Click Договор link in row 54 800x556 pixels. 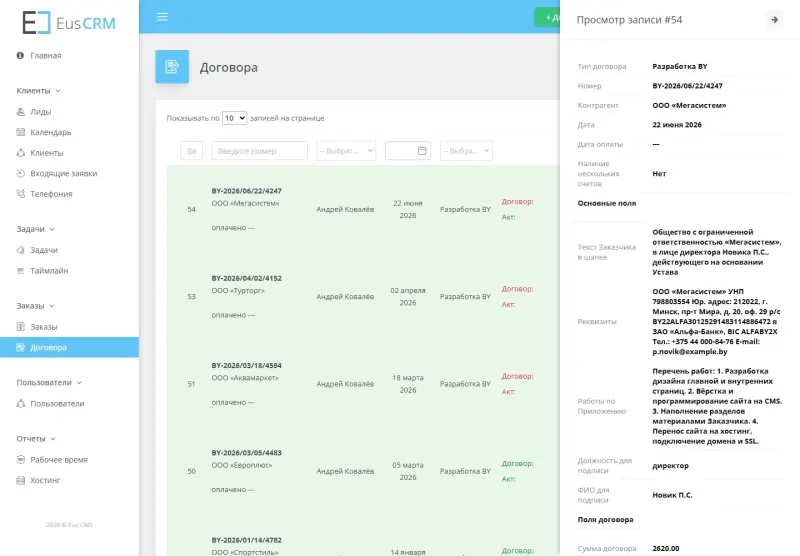click(x=517, y=201)
